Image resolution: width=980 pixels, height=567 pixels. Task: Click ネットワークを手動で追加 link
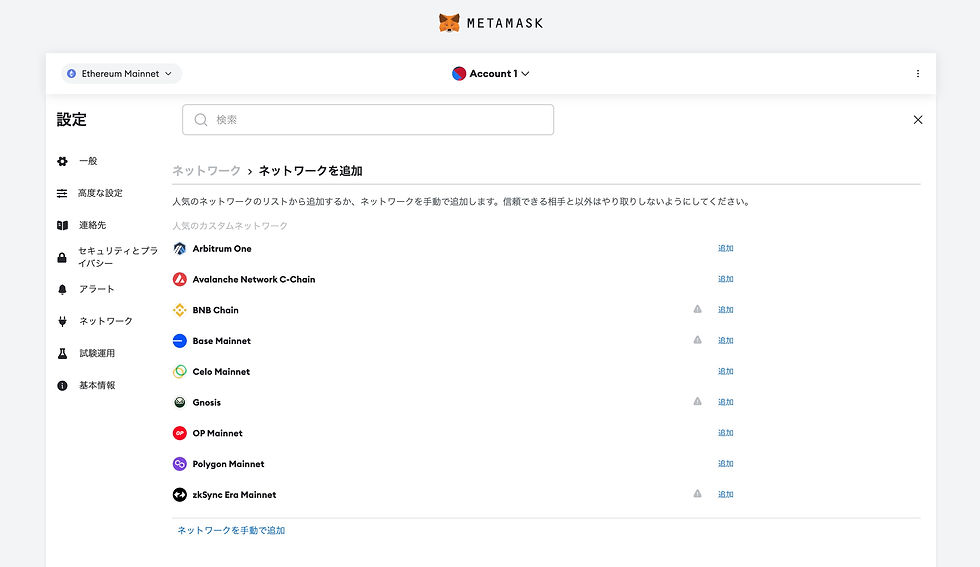click(231, 530)
